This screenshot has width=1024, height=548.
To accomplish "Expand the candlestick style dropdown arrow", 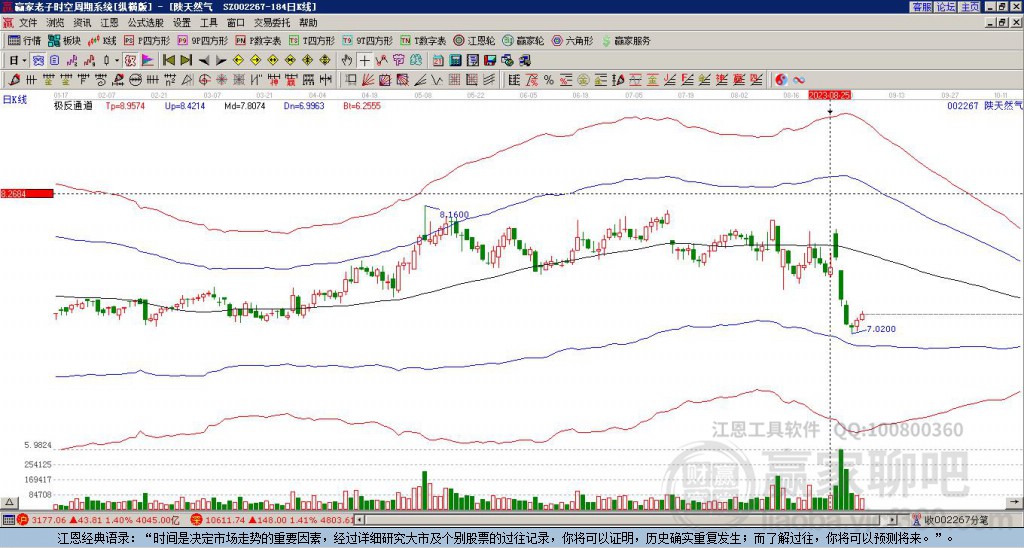I will (x=117, y=61).
